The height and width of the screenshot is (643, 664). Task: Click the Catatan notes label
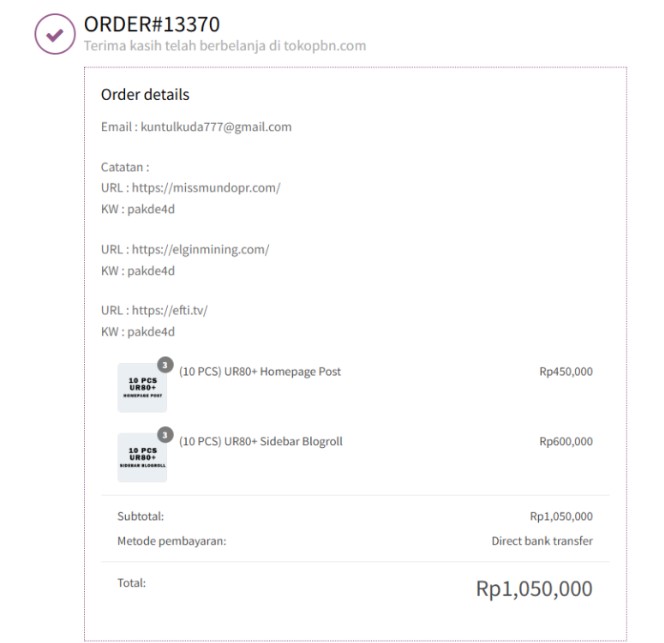125,167
